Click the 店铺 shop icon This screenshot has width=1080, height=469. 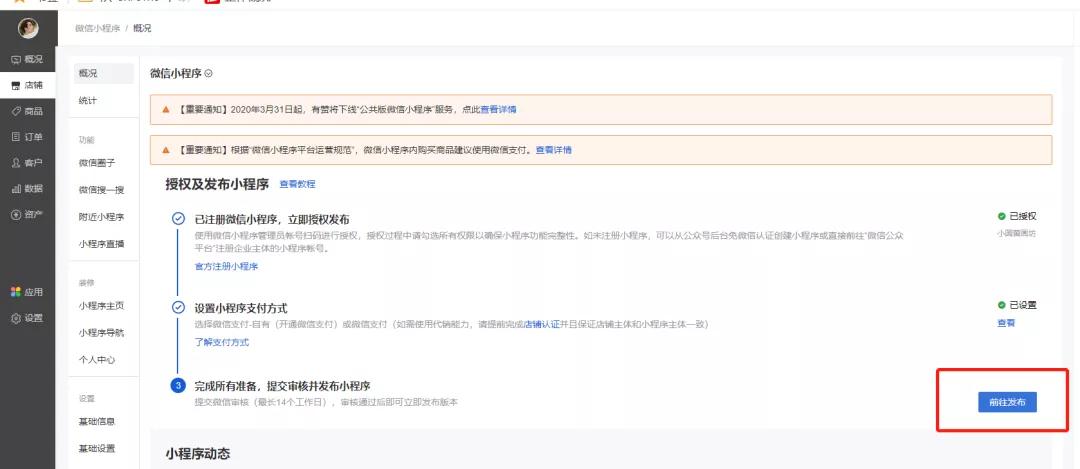[16, 85]
